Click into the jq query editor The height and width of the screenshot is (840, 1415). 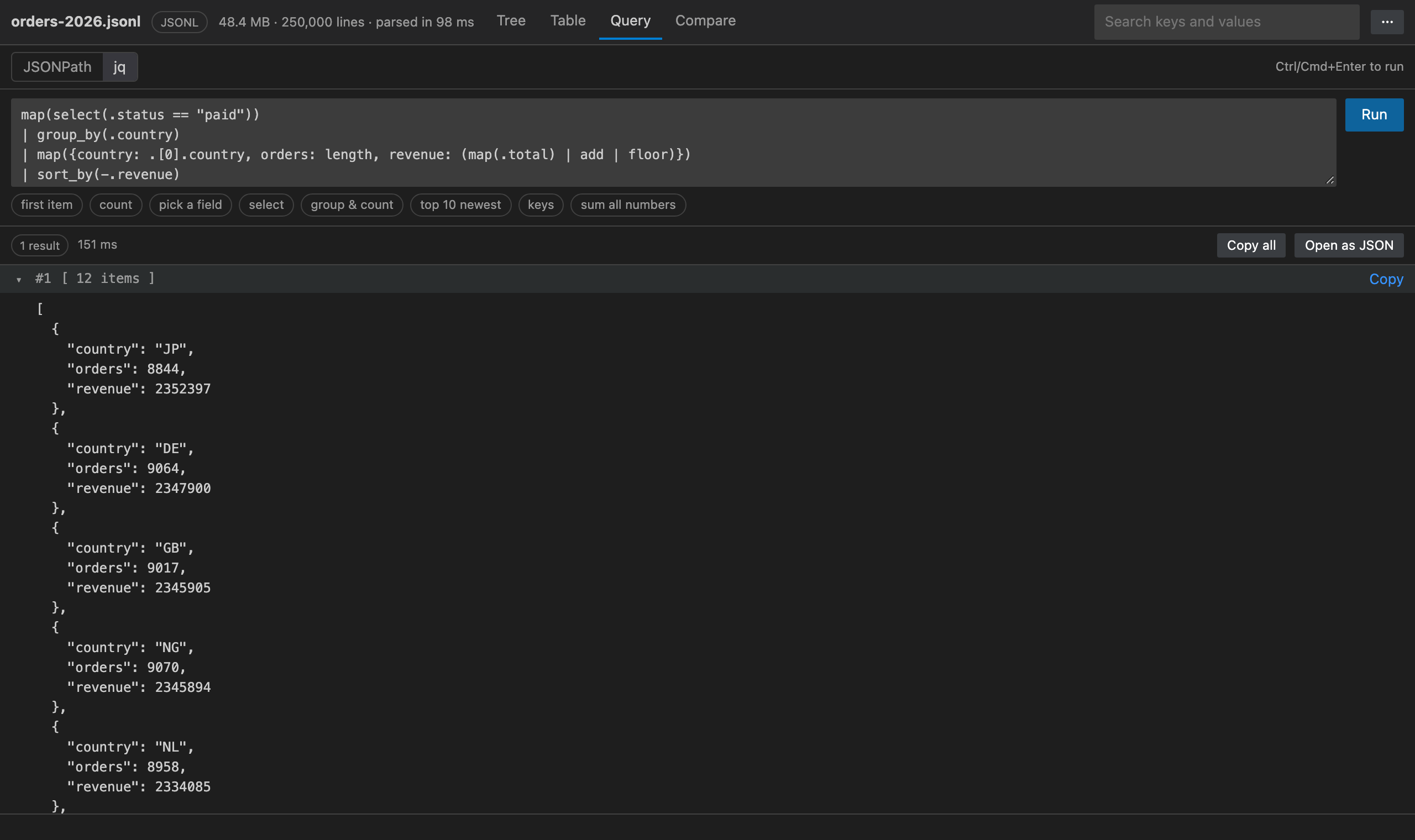pos(674,143)
